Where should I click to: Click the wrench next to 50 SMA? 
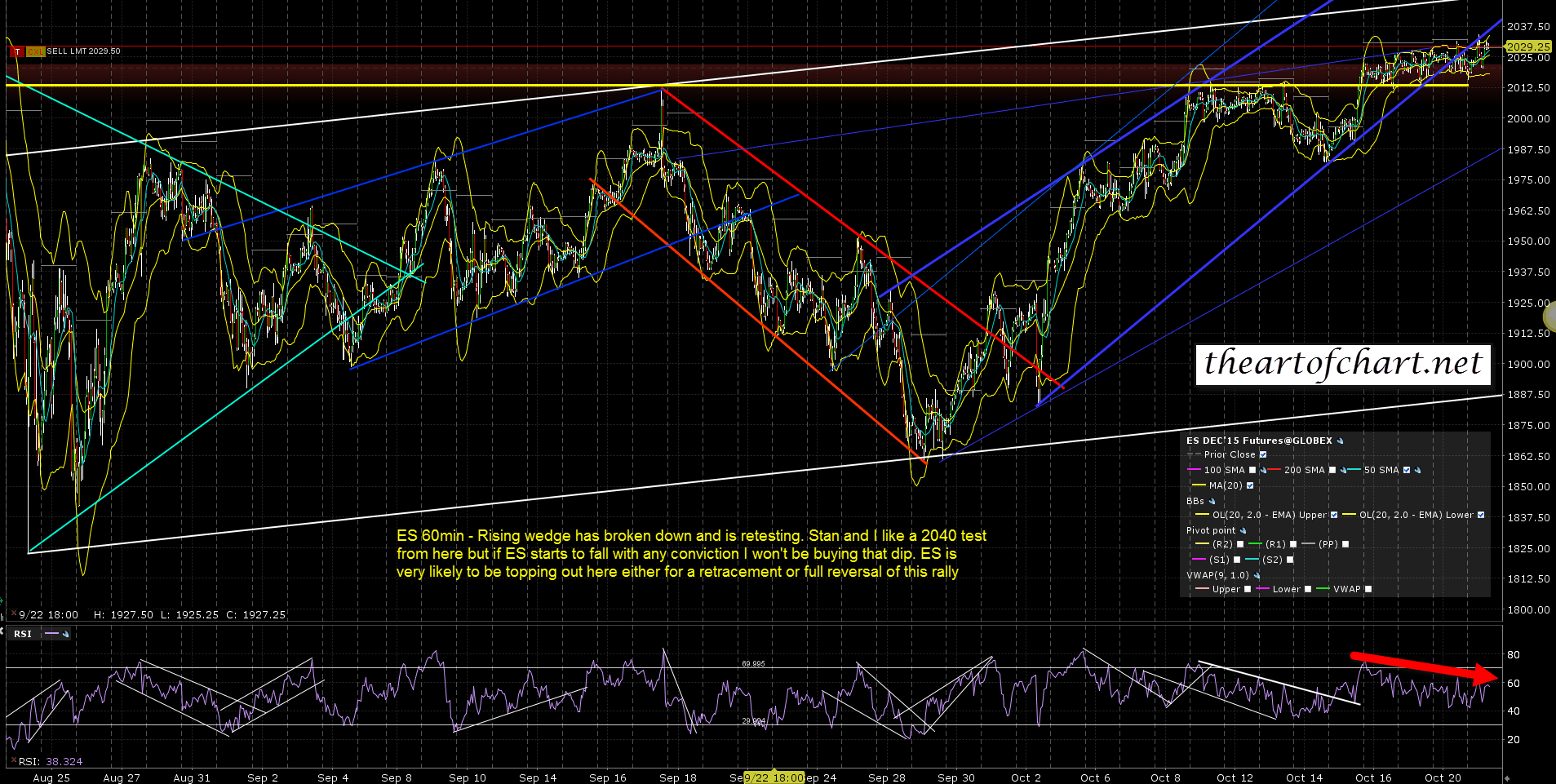click(1417, 471)
